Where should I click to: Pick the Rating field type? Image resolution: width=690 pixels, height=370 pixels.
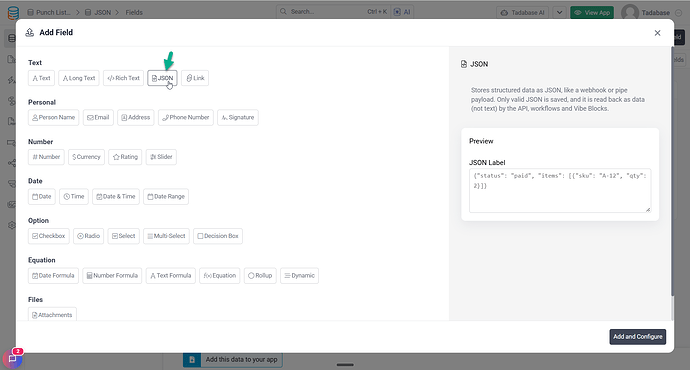click(125, 157)
